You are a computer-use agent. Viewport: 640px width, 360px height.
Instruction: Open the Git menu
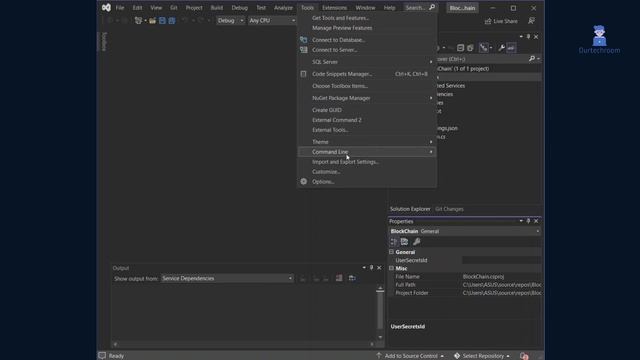pyautogui.click(x=174, y=8)
